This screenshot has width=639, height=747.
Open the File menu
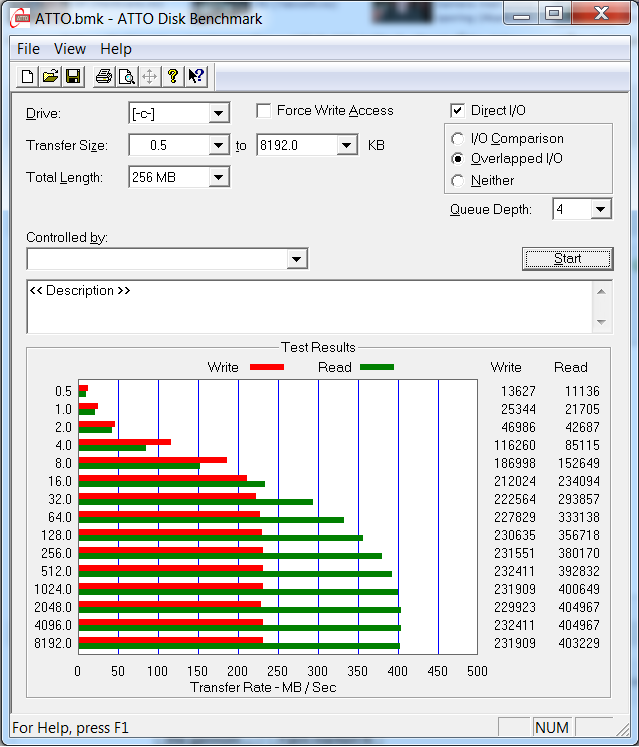coord(28,49)
